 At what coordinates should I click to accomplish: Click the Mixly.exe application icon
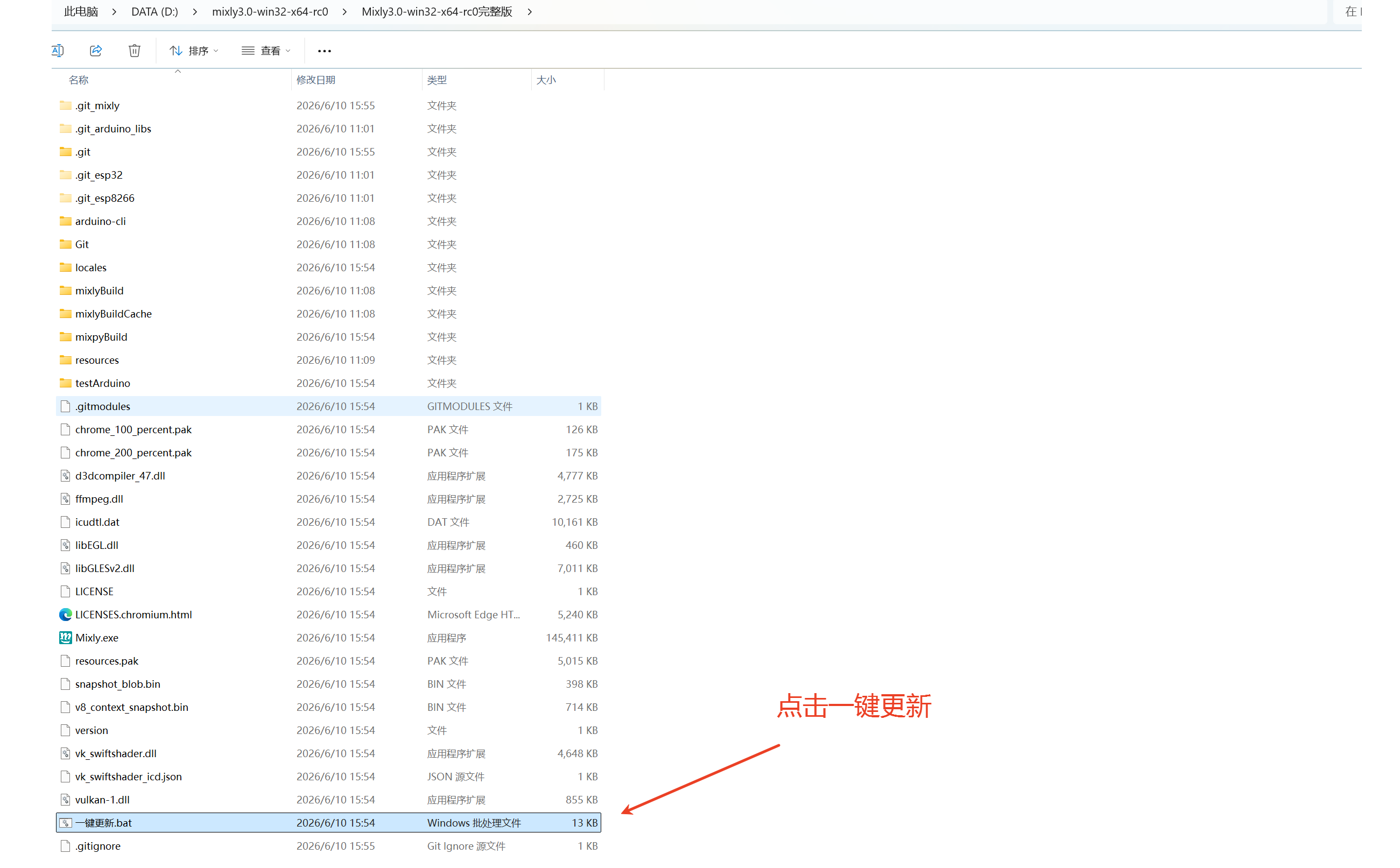point(66,637)
